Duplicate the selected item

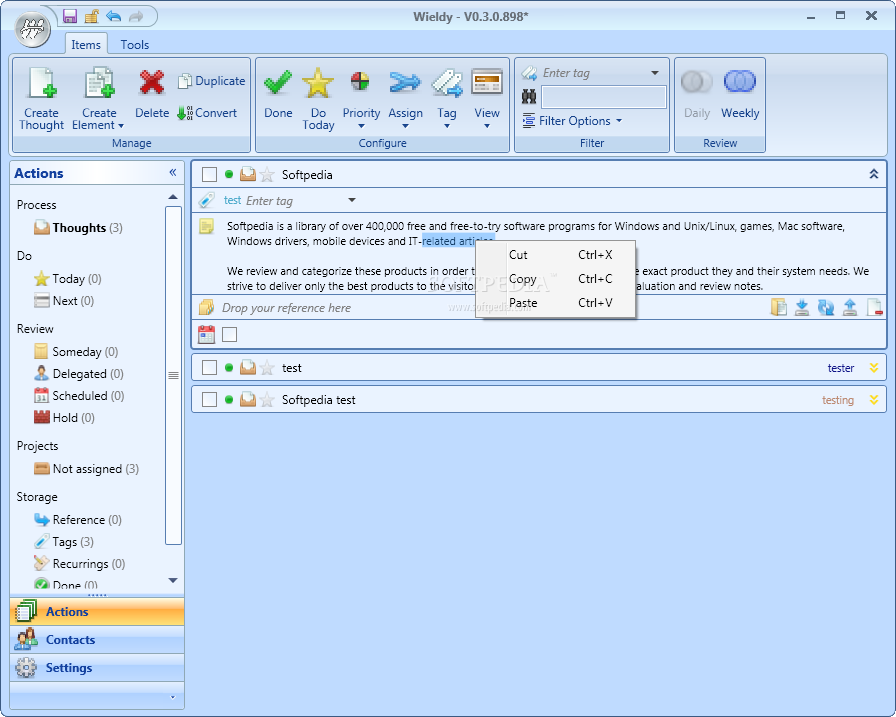(x=211, y=81)
